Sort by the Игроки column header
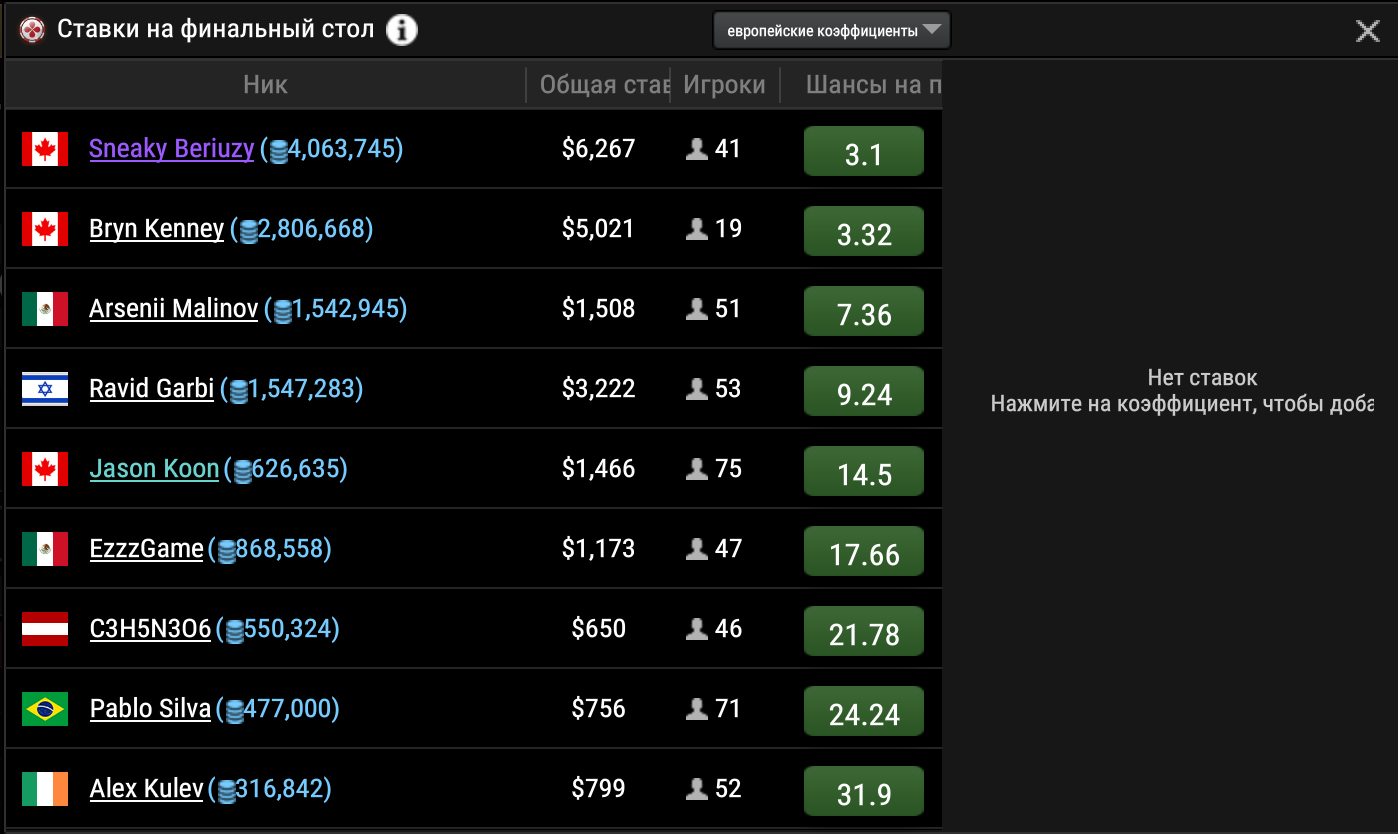 pos(724,85)
